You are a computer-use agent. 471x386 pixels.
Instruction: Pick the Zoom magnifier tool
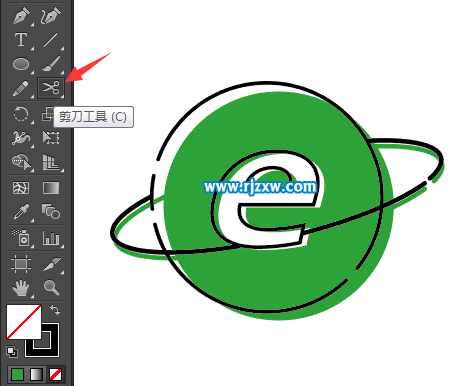(51, 287)
